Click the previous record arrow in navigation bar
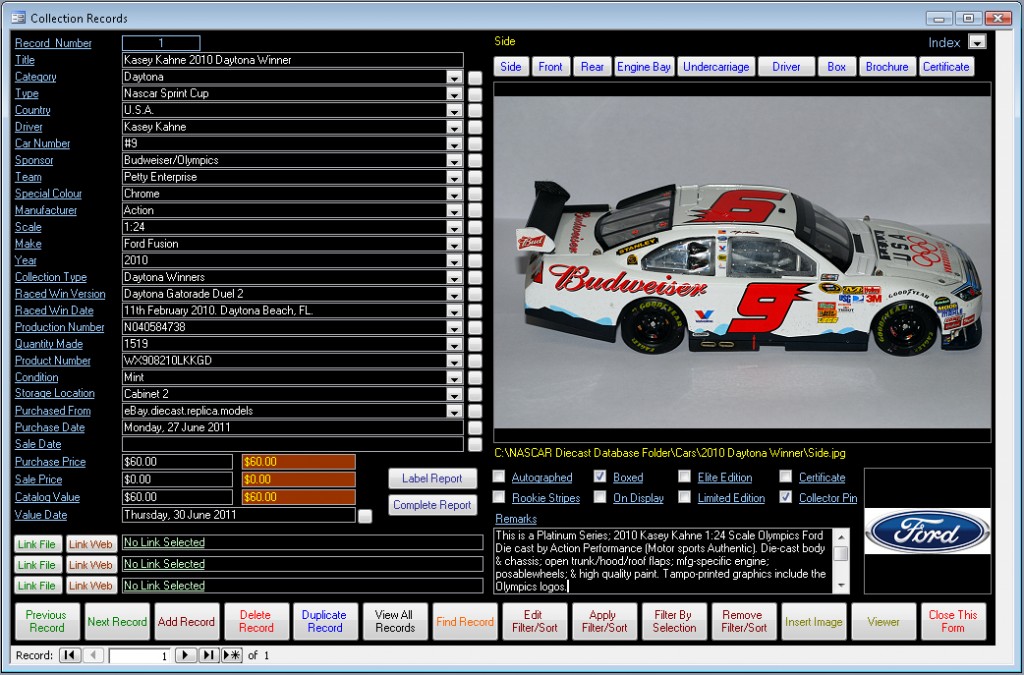The image size is (1024, 675). tap(93, 655)
